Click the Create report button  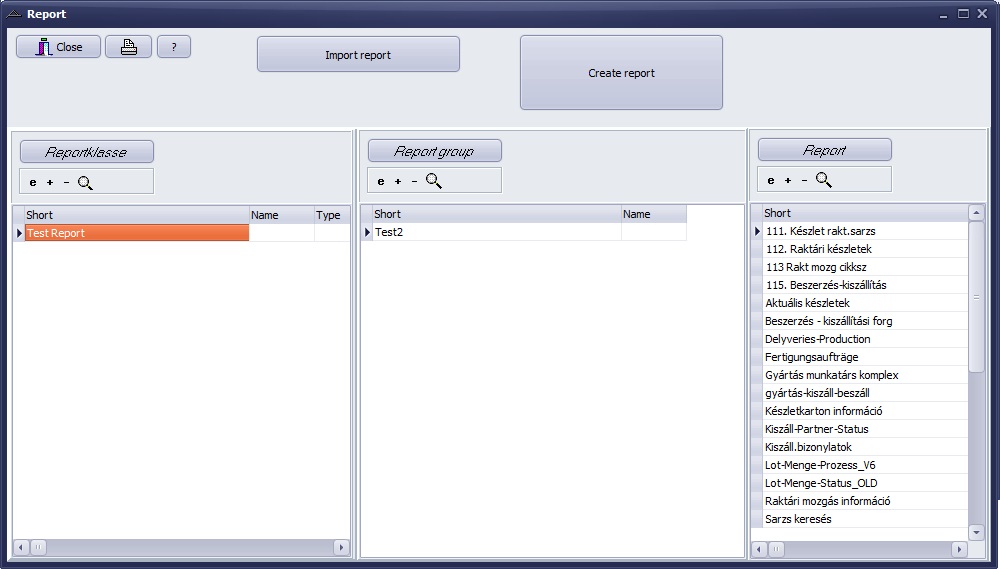pyautogui.click(x=621, y=73)
